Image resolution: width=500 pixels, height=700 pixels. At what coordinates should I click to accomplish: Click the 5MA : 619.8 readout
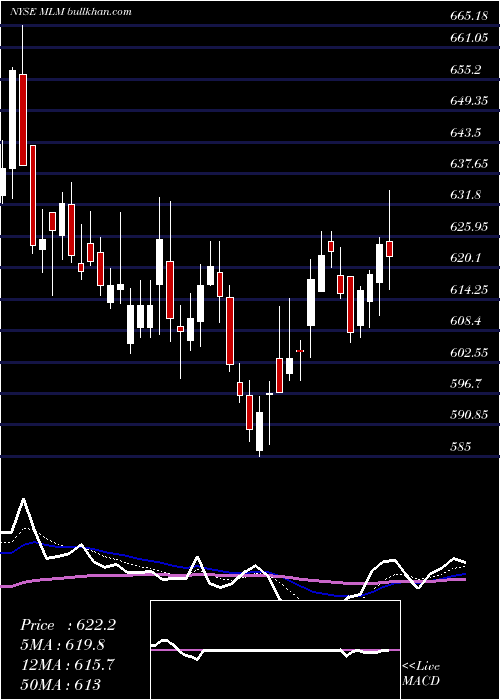click(65, 644)
